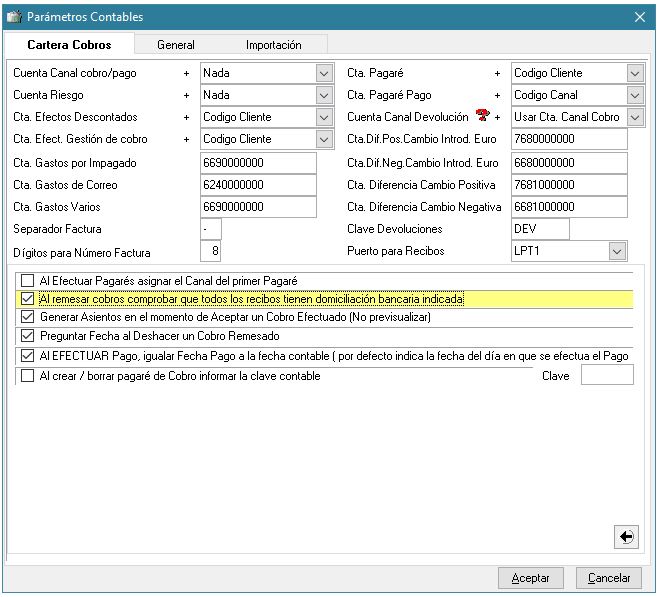The width and height of the screenshot is (660, 597).
Task: Toggle Generar Asientos al Aceptar Cobro Efectuado
Action: click(28, 317)
